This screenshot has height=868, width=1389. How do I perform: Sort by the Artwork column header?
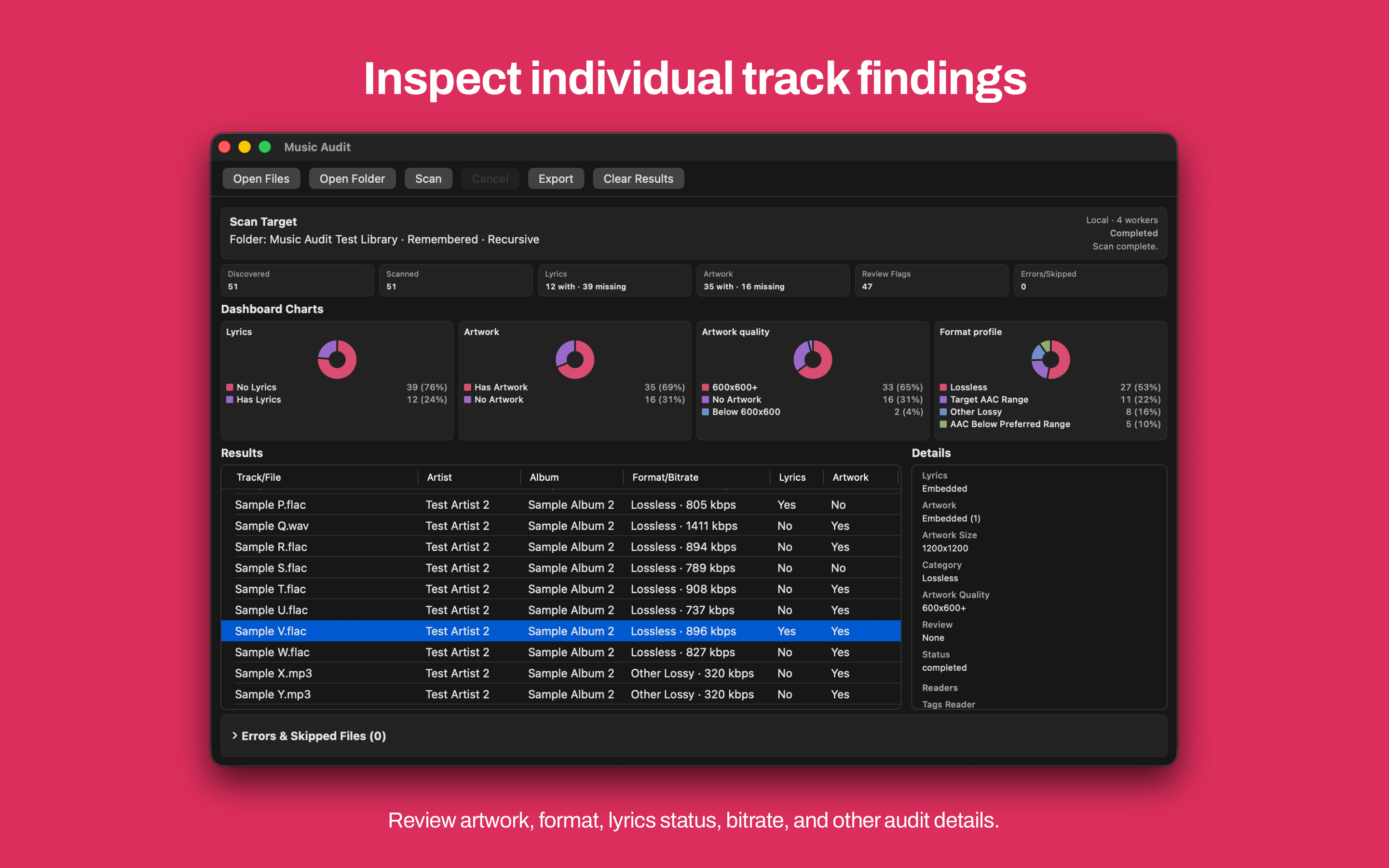(860, 477)
